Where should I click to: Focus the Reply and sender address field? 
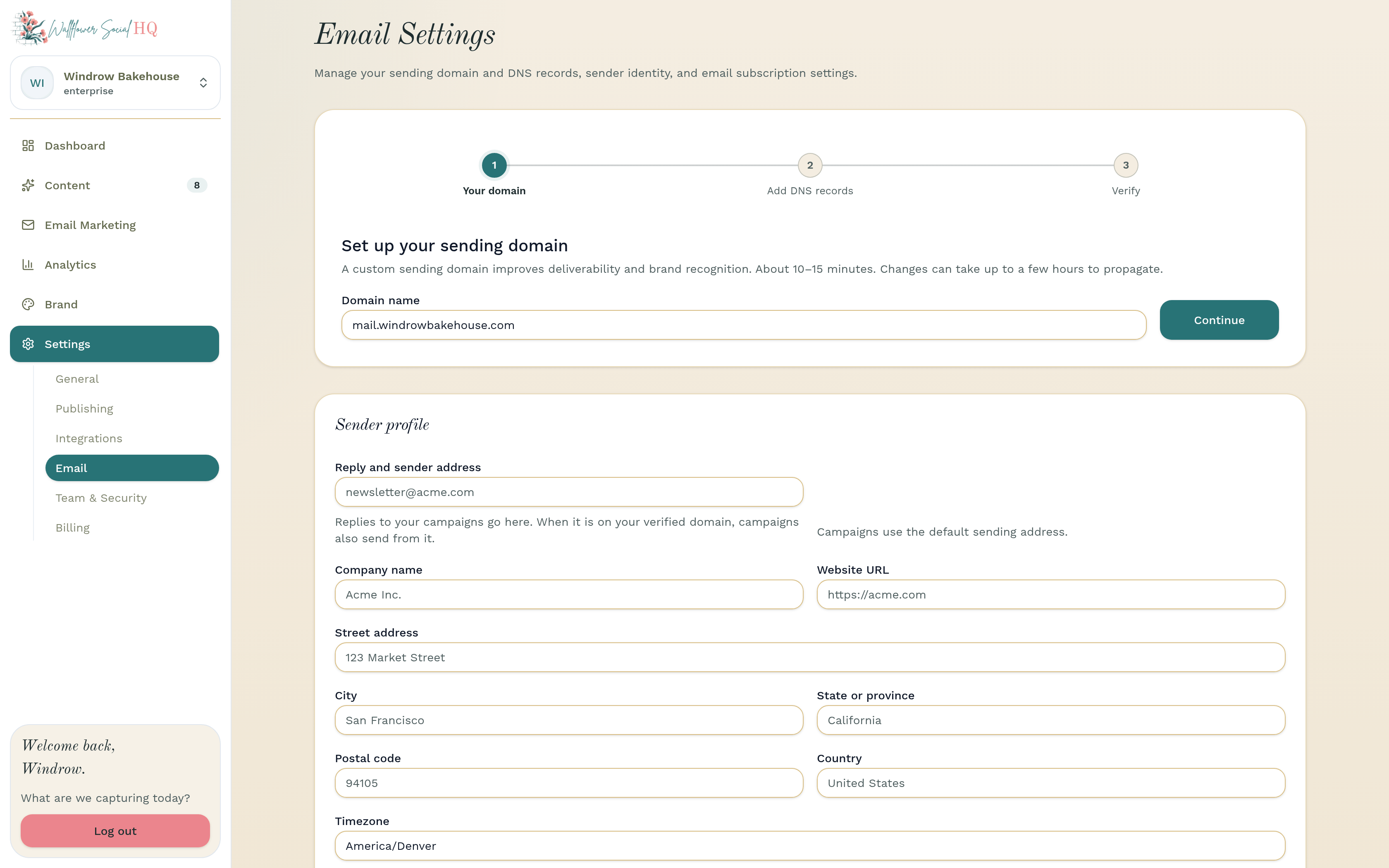click(569, 492)
